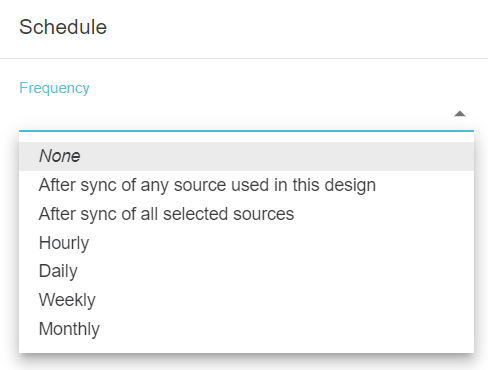488x370 pixels.
Task: Click the any-source sync trigger option
Action: [246, 185]
